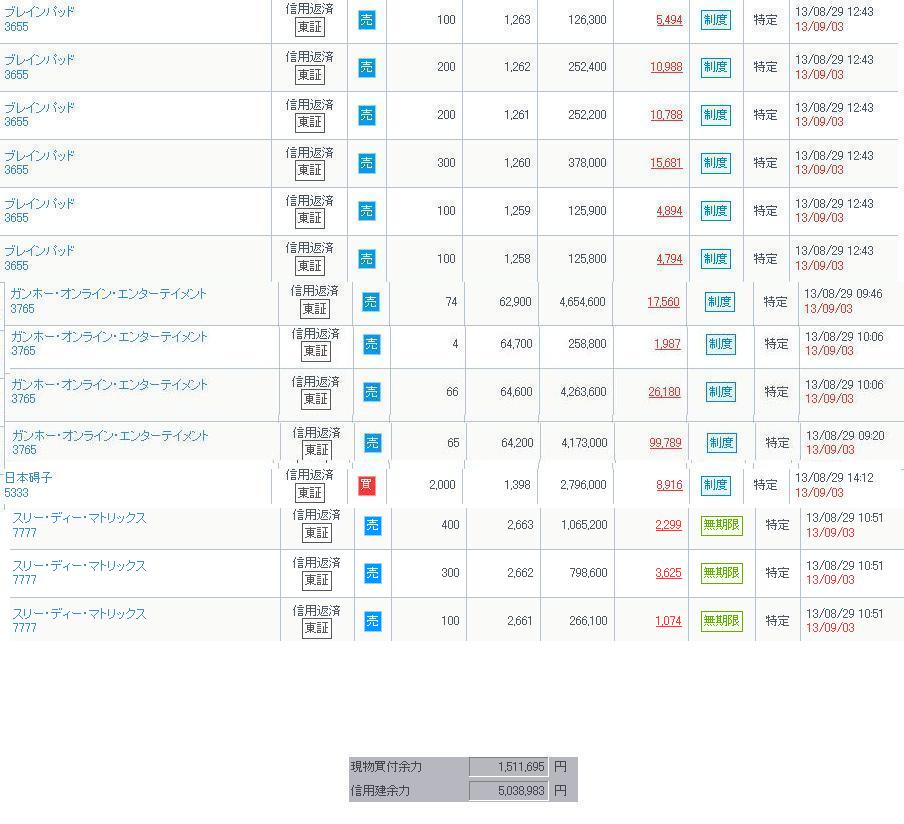Viewport: 904px width, 824px height.
Task: Click blue 売 badge in 4,263,600 row
Action: 371,393
